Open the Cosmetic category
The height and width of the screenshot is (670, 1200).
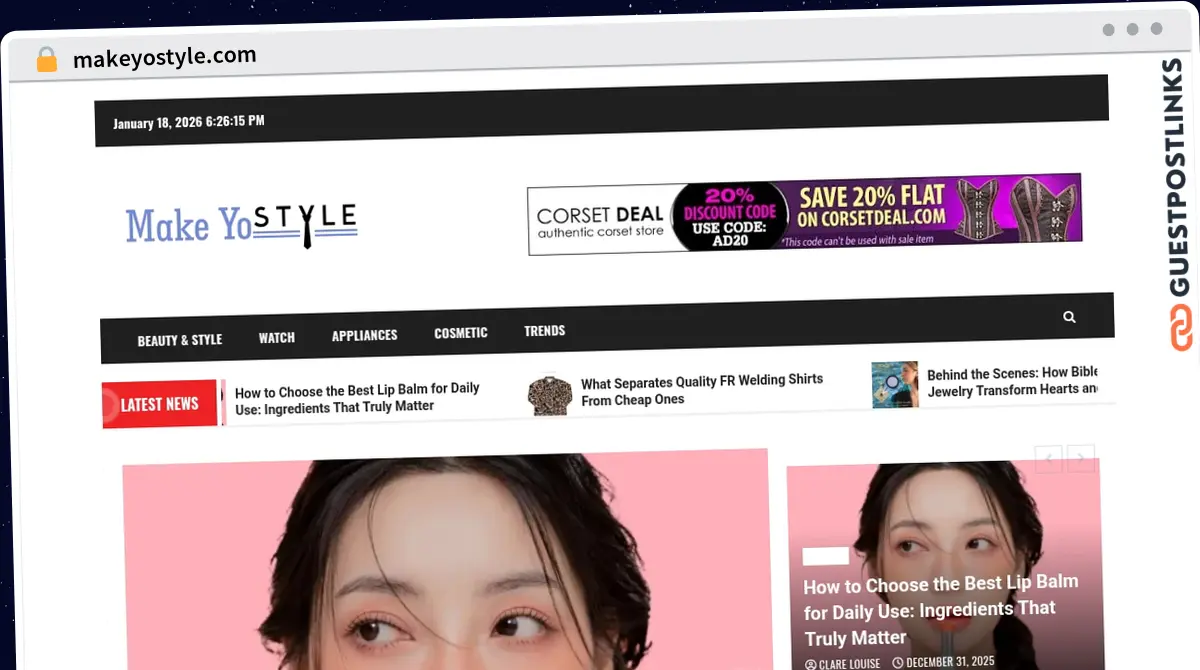point(461,333)
